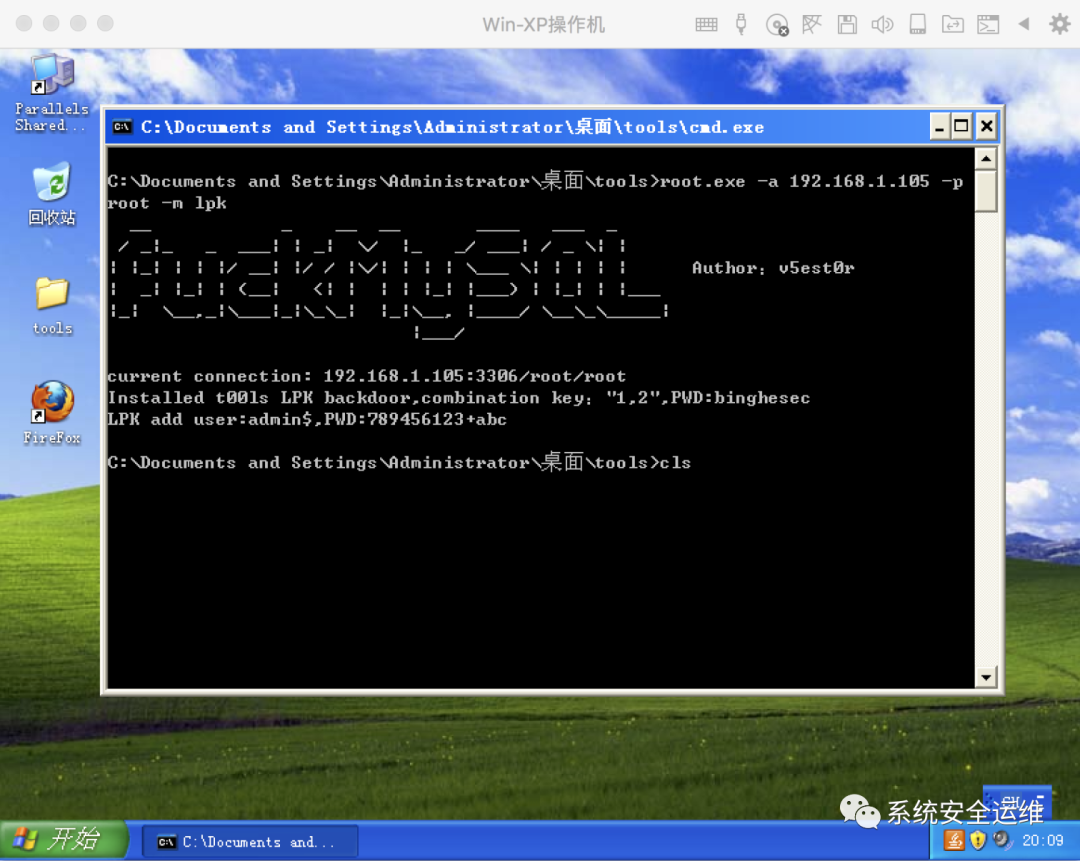This screenshot has width=1080, height=861.
Task: Click the sound speaker icon in VM toolbar
Action: pos(882,25)
